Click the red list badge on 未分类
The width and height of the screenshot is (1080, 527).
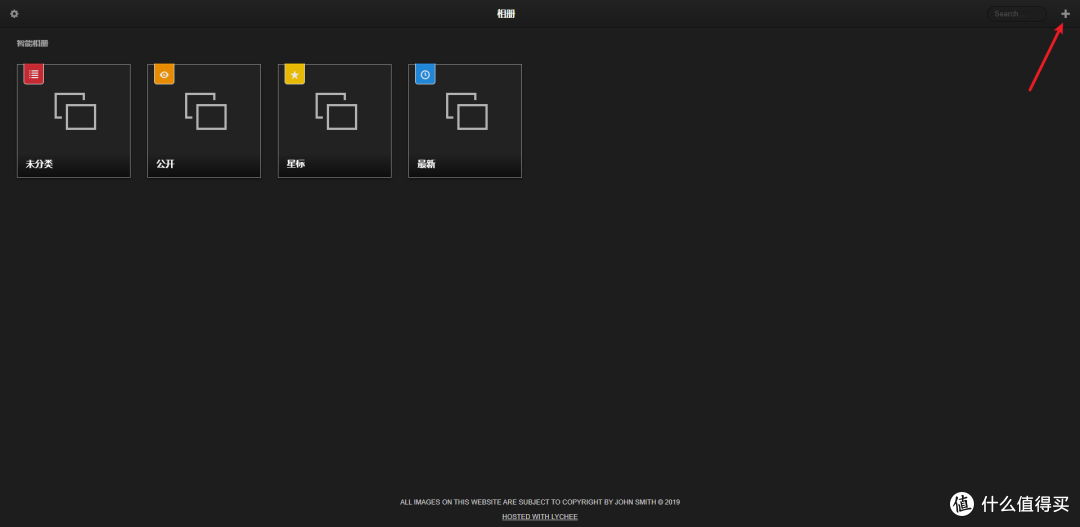(x=34, y=74)
